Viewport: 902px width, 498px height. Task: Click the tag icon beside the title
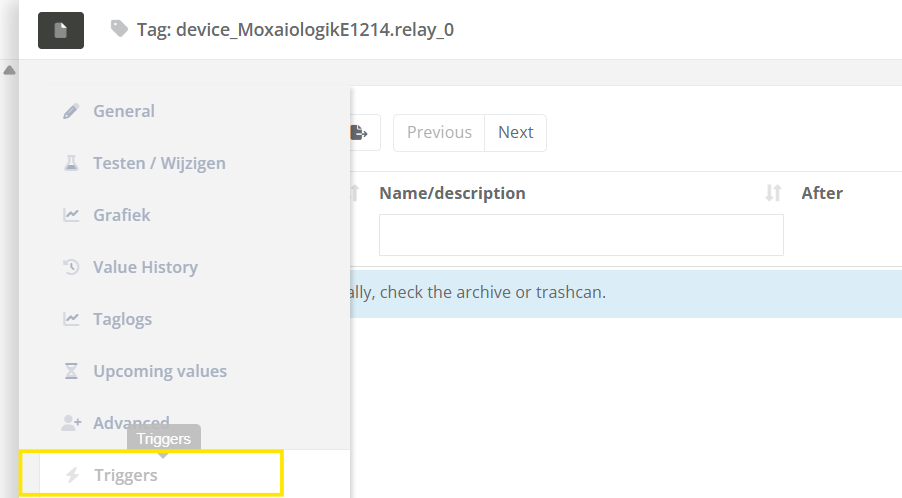(120, 29)
